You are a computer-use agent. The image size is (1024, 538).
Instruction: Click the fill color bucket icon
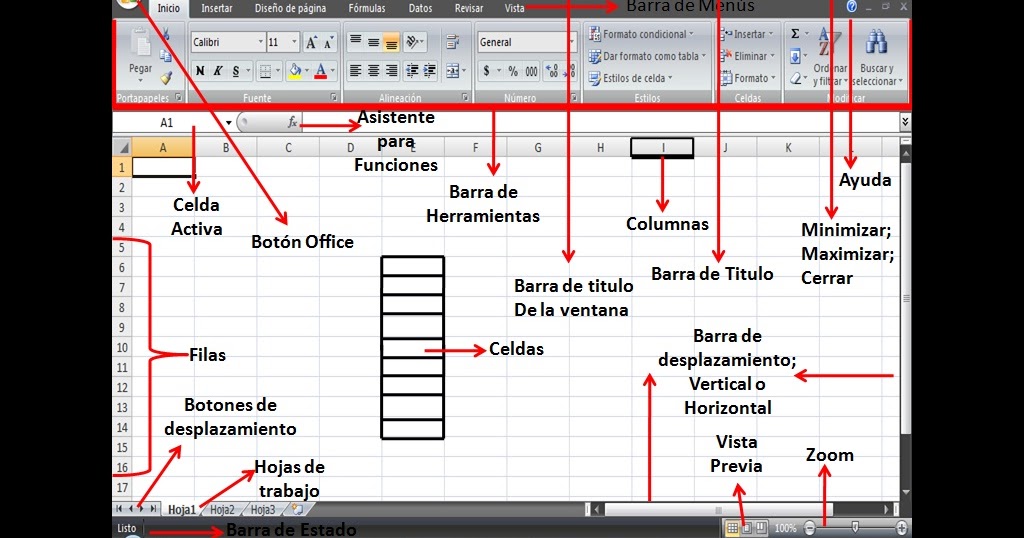click(295, 71)
